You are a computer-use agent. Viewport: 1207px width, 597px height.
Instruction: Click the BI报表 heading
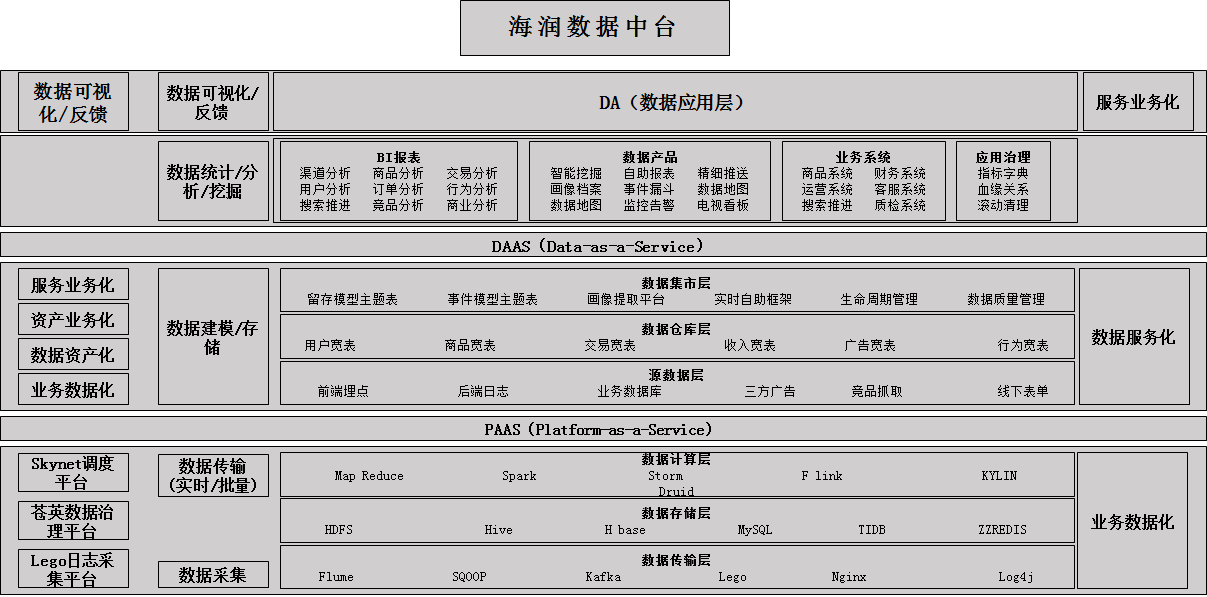[398, 157]
